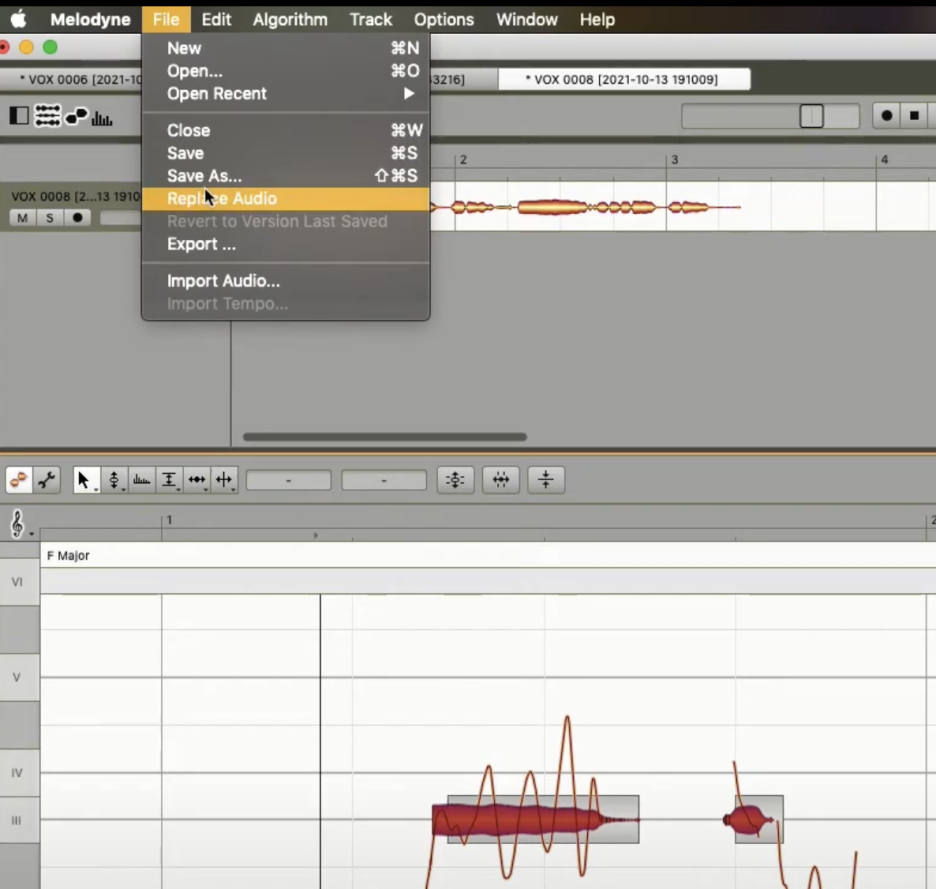
Task: Click the transport position slider handle
Action: coord(811,116)
